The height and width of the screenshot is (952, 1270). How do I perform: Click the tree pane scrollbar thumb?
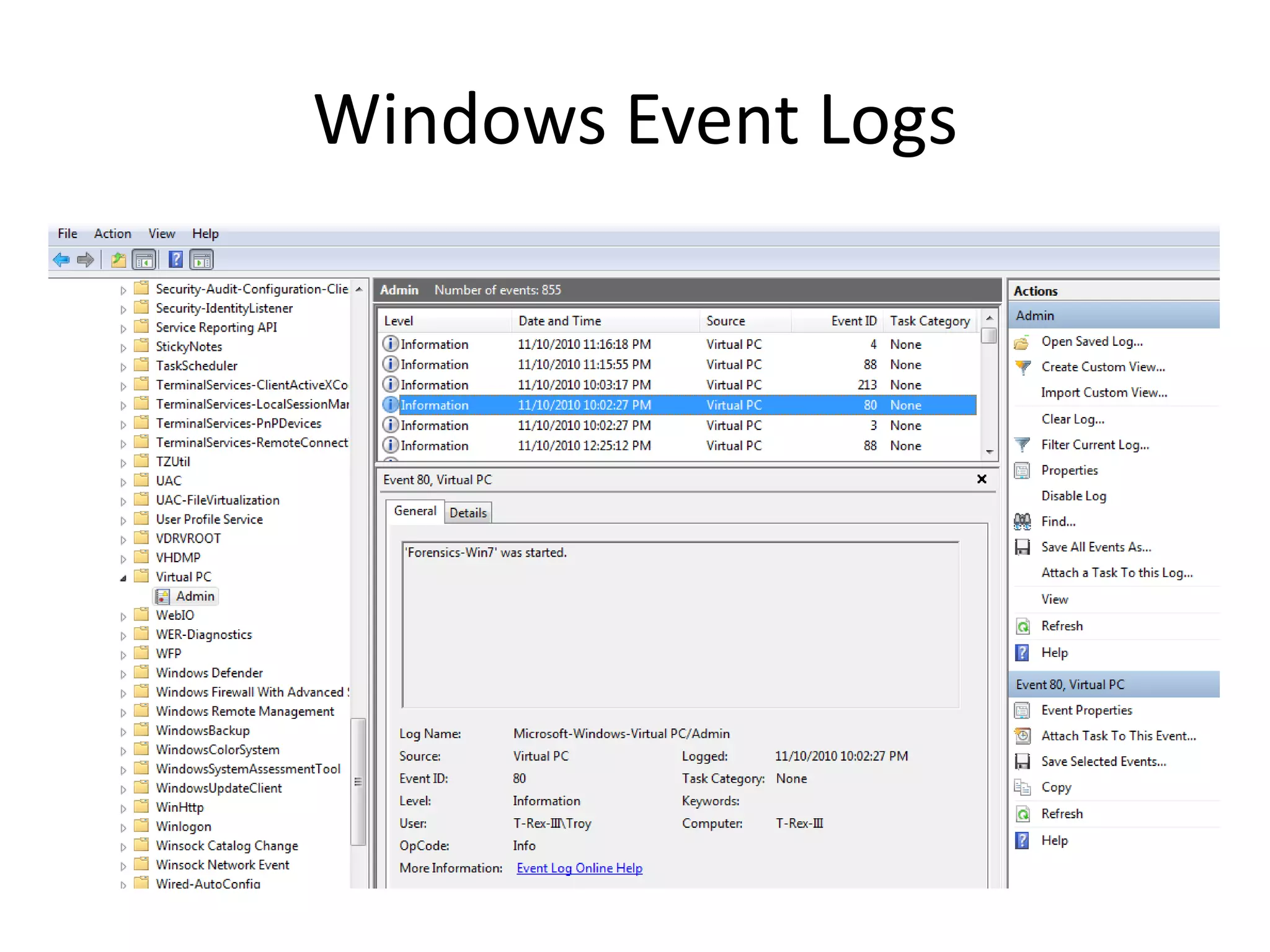point(358,782)
